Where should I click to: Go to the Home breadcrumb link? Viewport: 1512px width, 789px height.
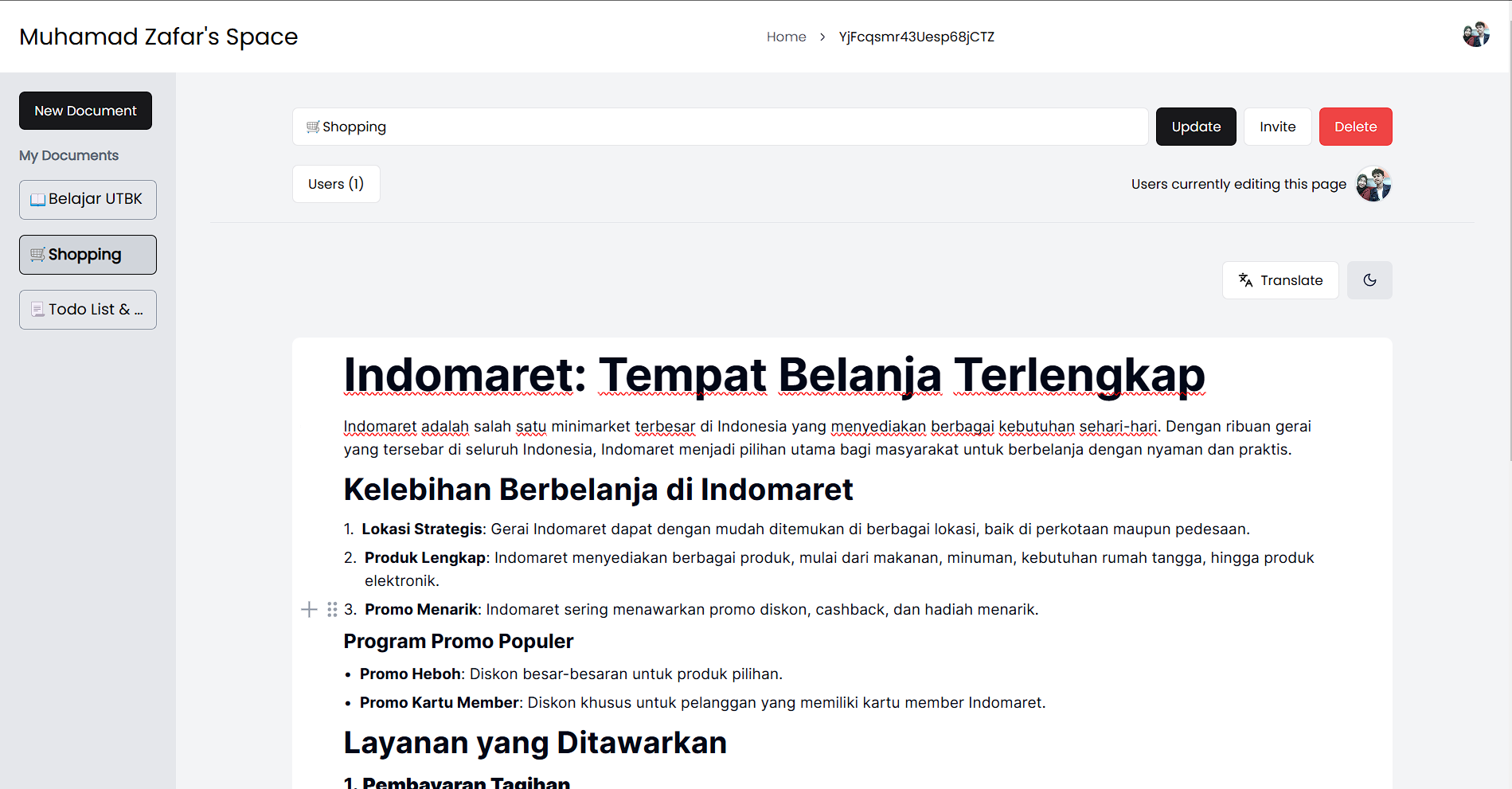(786, 37)
